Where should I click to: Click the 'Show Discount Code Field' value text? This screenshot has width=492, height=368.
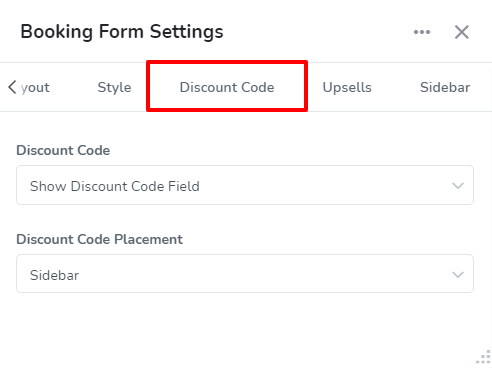tap(115, 186)
